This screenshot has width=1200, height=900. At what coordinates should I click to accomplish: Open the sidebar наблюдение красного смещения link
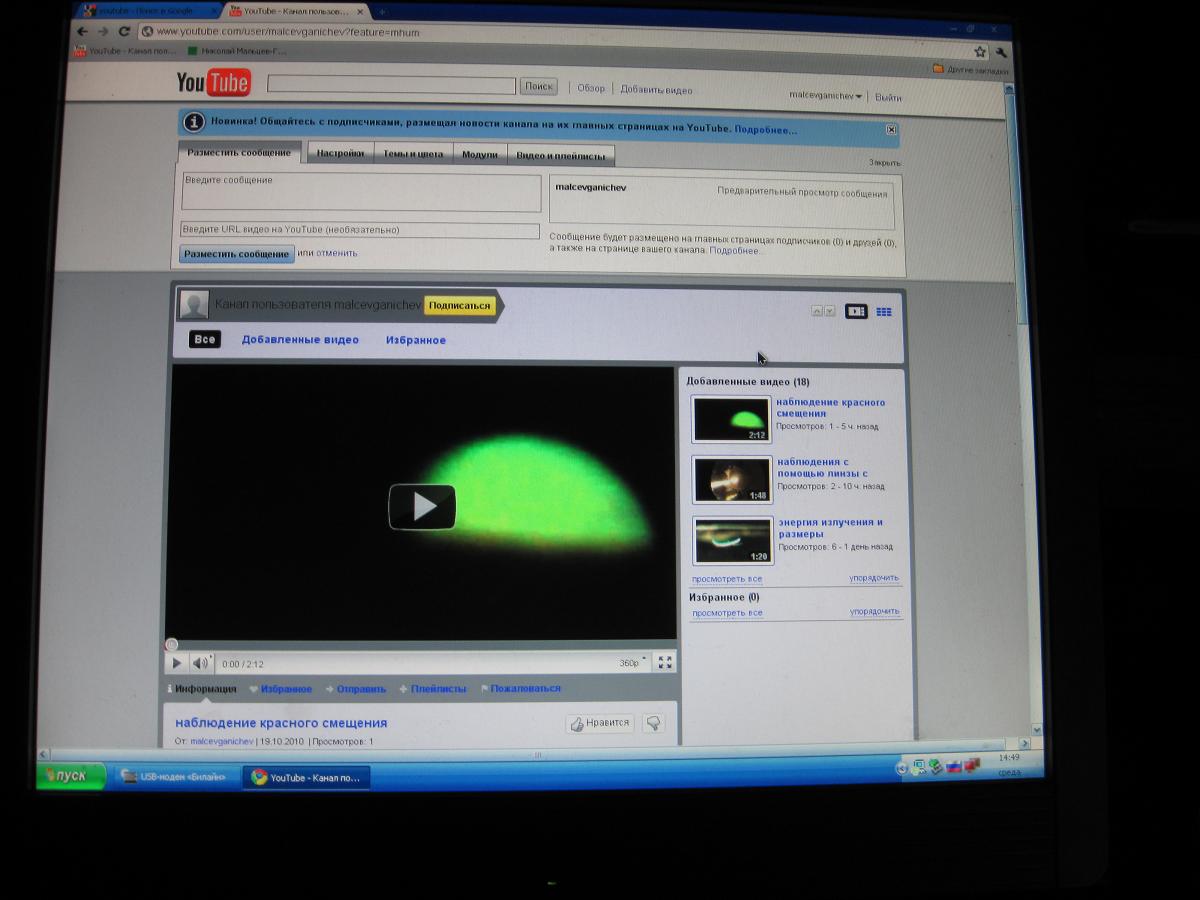click(x=831, y=408)
